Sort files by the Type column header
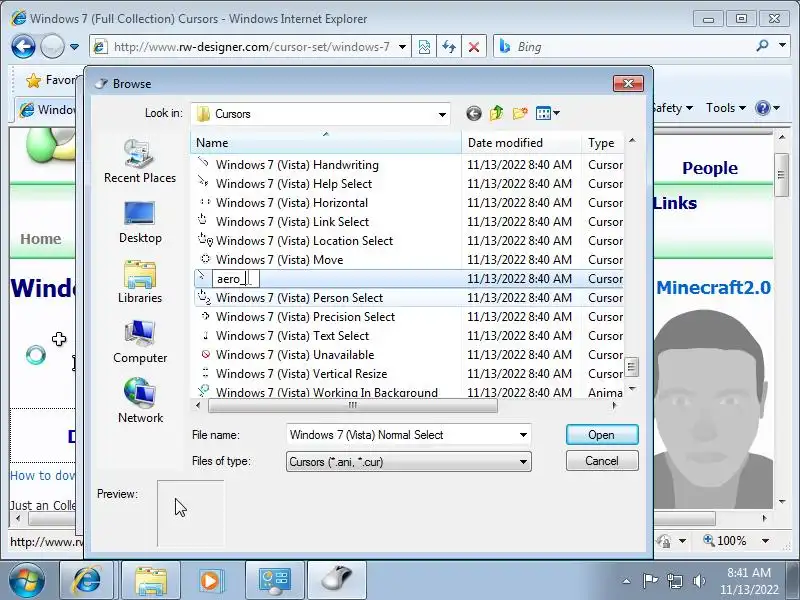 tap(603, 143)
